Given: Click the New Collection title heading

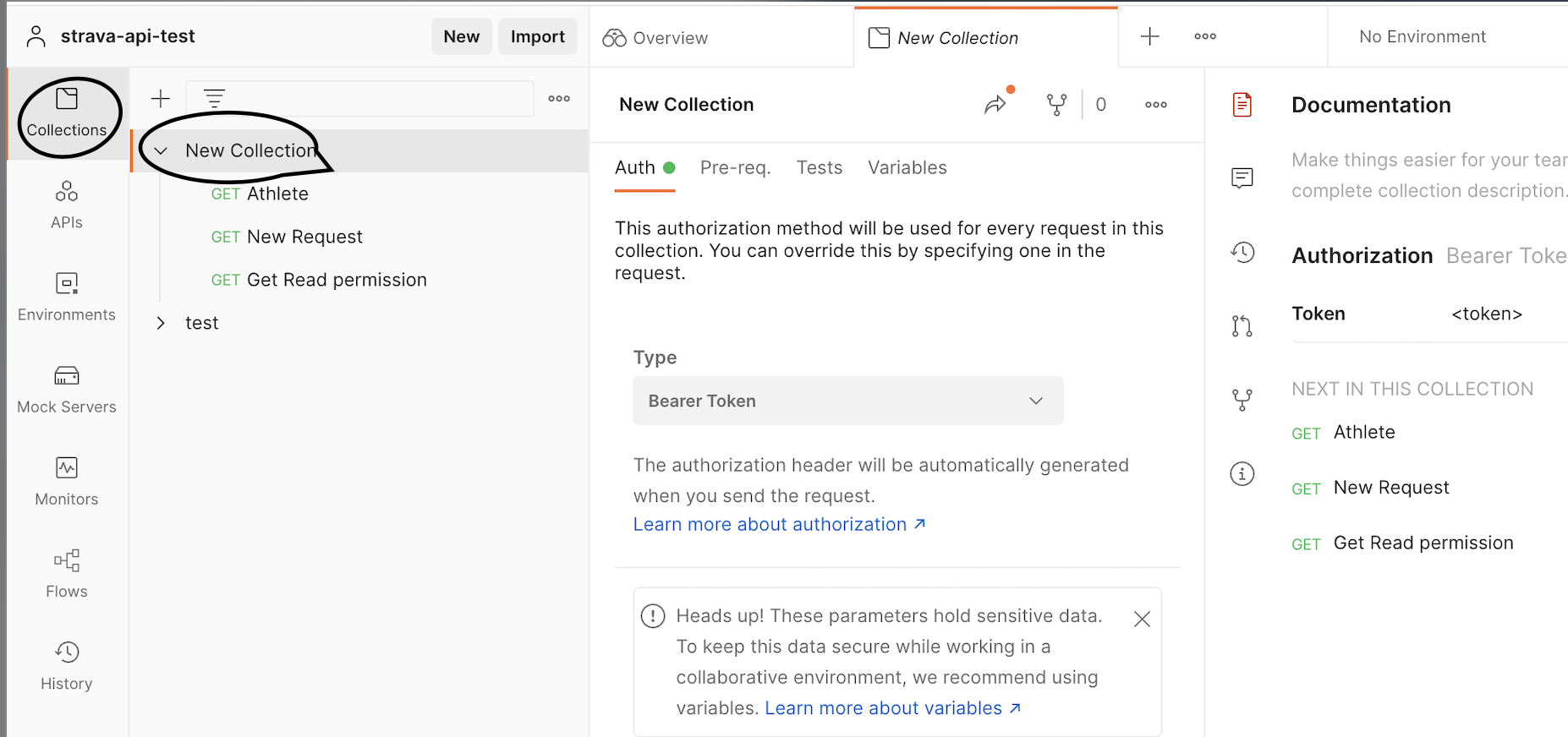Looking at the screenshot, I should coord(687,105).
